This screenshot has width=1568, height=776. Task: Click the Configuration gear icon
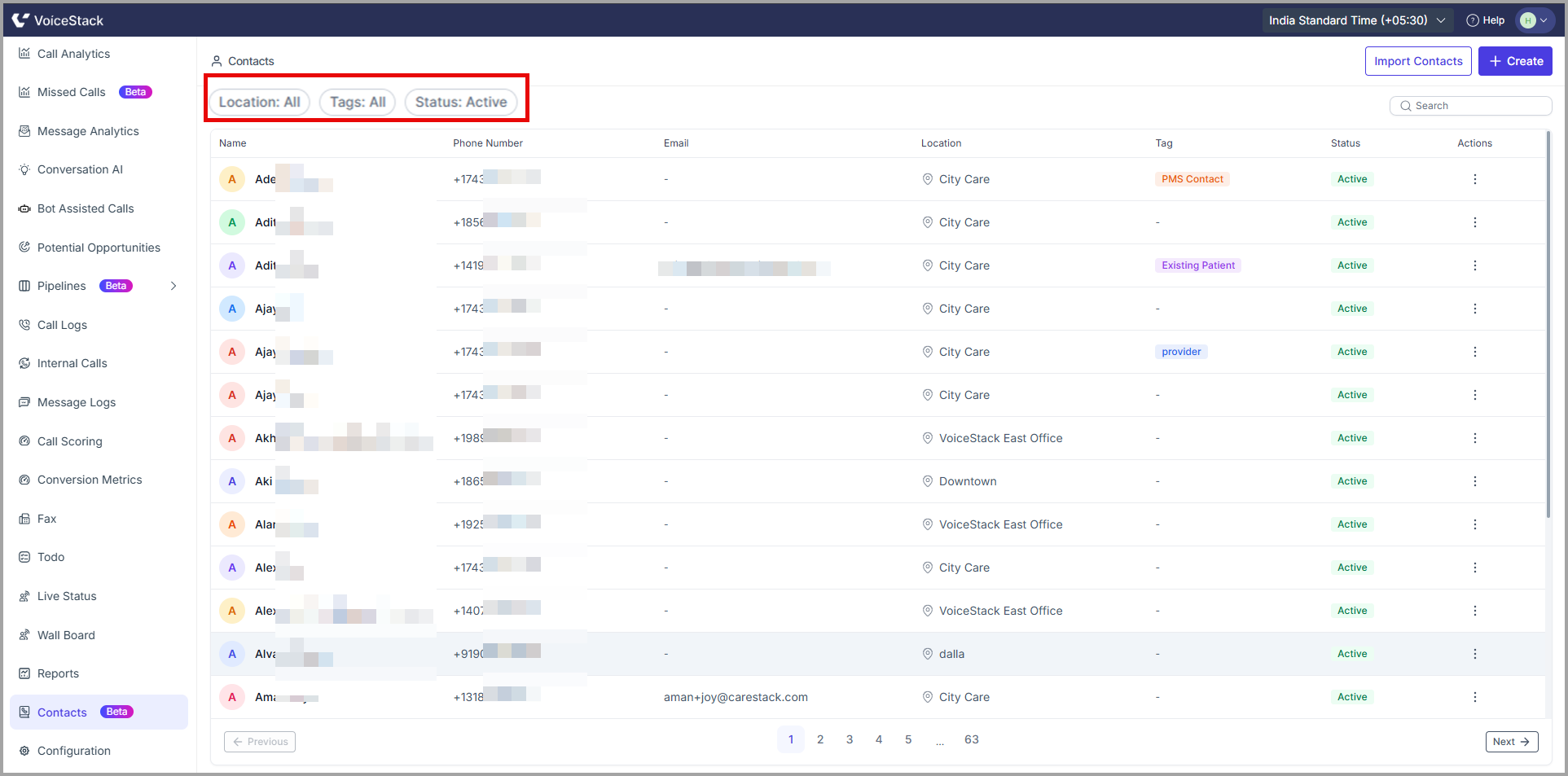click(x=24, y=751)
